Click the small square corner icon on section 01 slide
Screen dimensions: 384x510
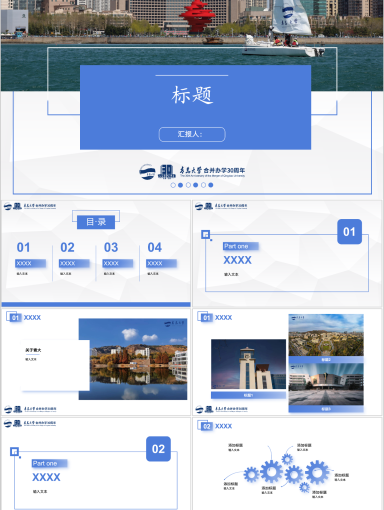[x=206, y=234]
